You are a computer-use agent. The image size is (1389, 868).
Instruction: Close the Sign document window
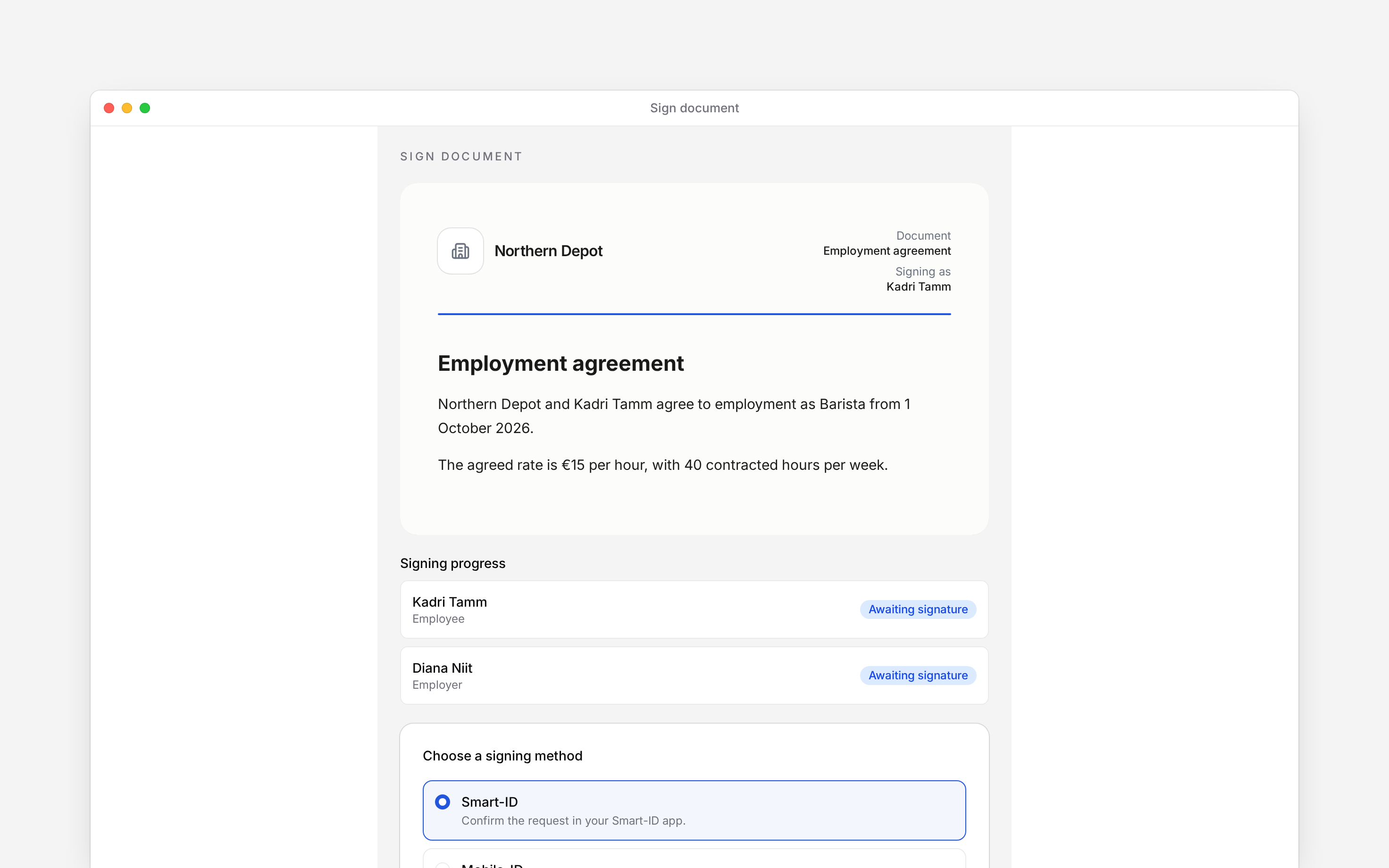[109, 108]
